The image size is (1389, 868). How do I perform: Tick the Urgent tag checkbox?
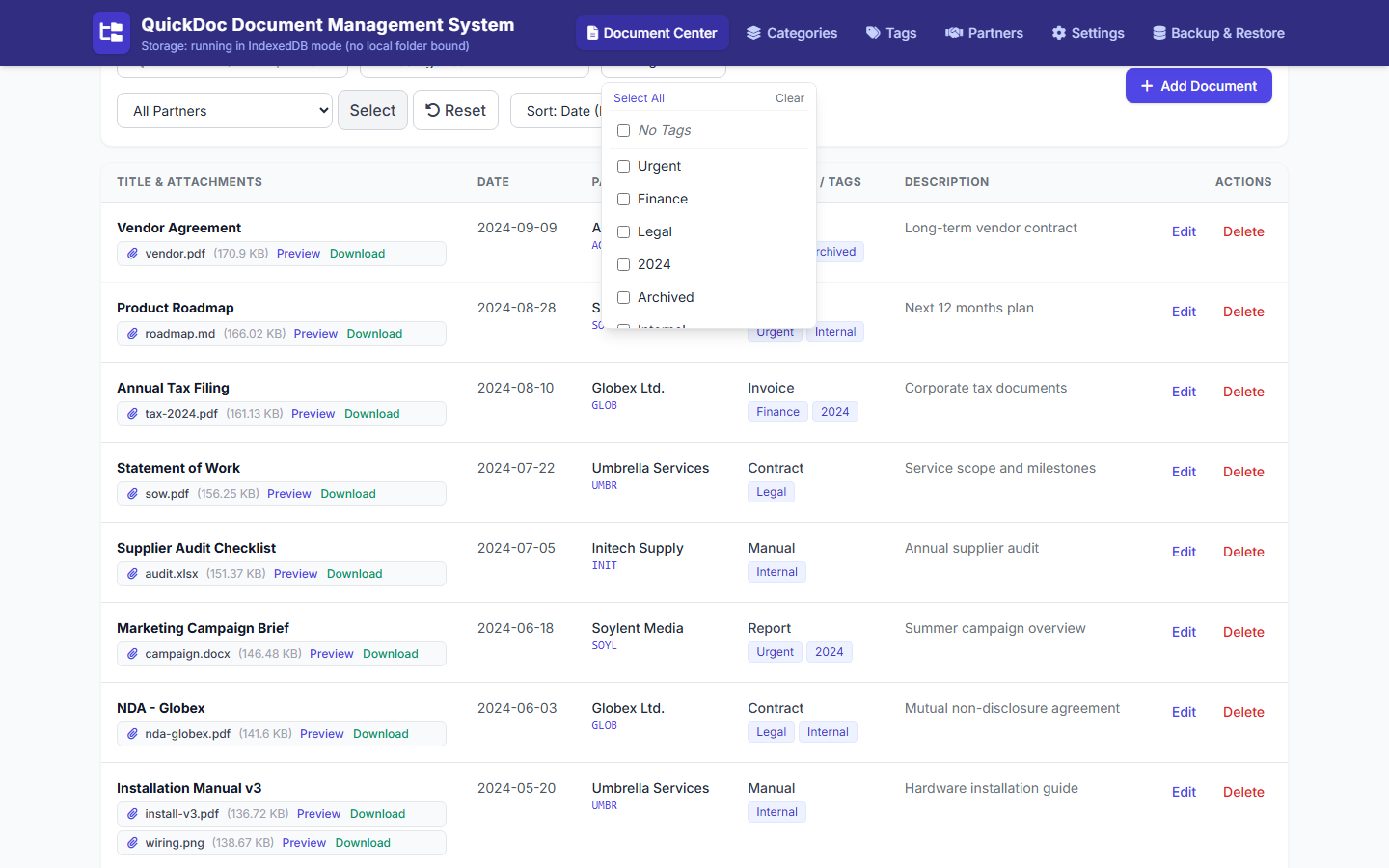point(623,166)
